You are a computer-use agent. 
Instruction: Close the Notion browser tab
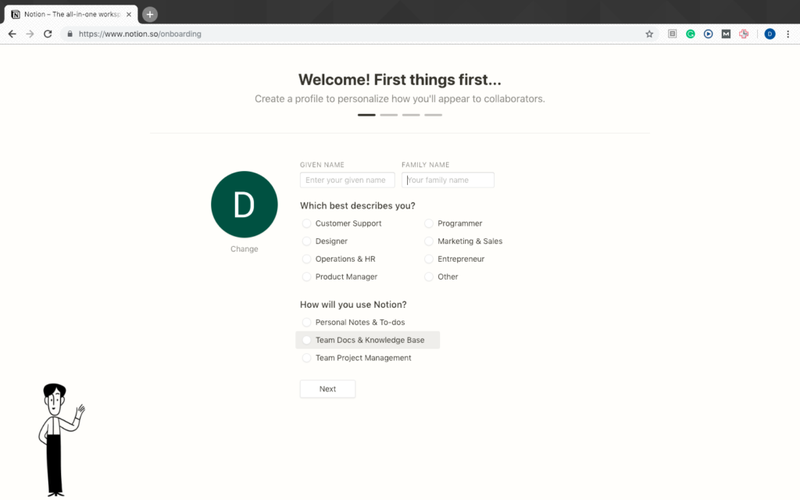129,14
